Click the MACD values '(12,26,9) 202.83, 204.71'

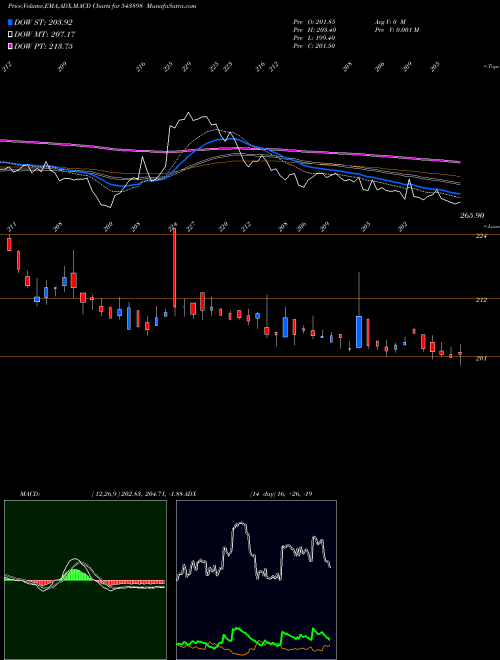pos(131,494)
